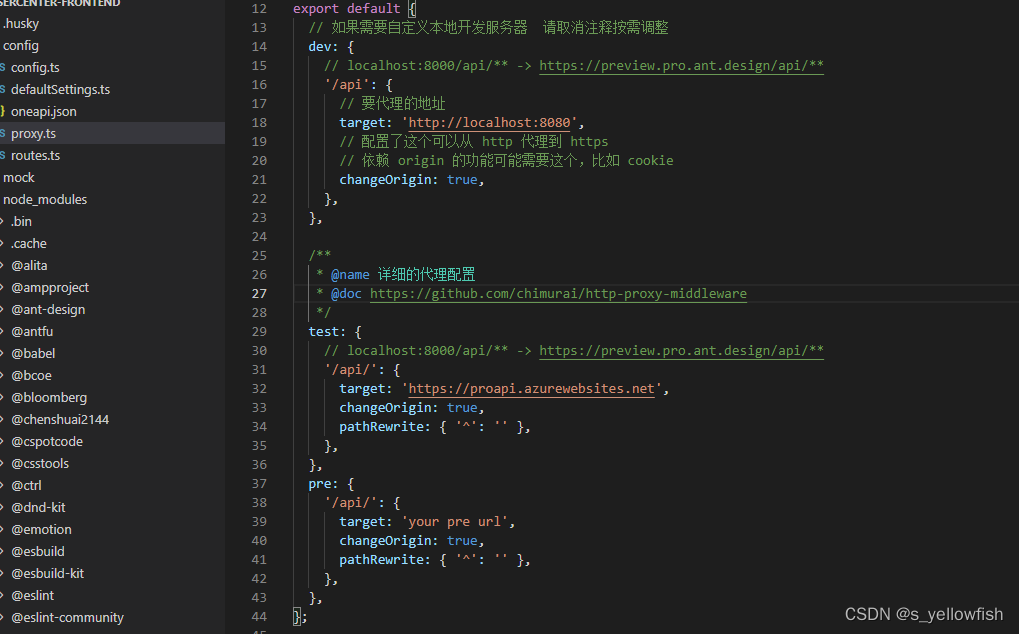Click '/api/' key on line 38

click(x=350, y=503)
